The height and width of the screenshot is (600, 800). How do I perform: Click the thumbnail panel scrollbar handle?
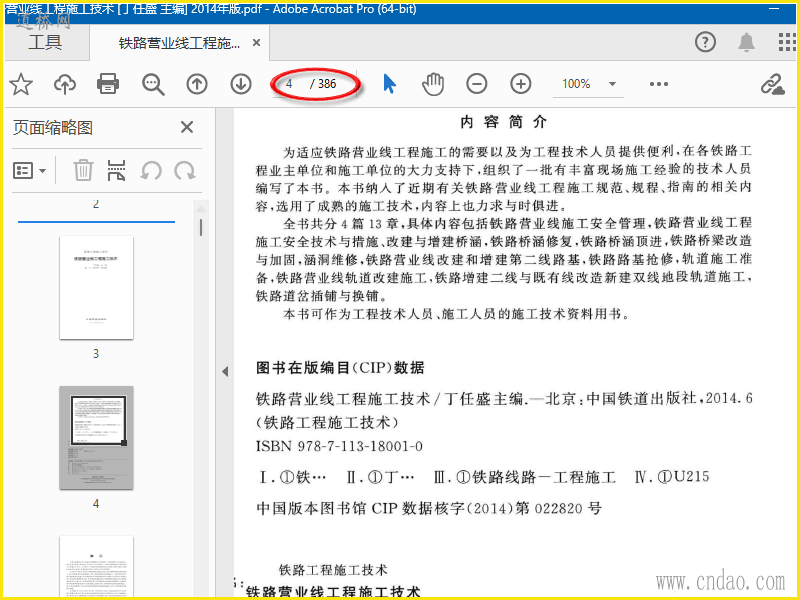(201, 227)
